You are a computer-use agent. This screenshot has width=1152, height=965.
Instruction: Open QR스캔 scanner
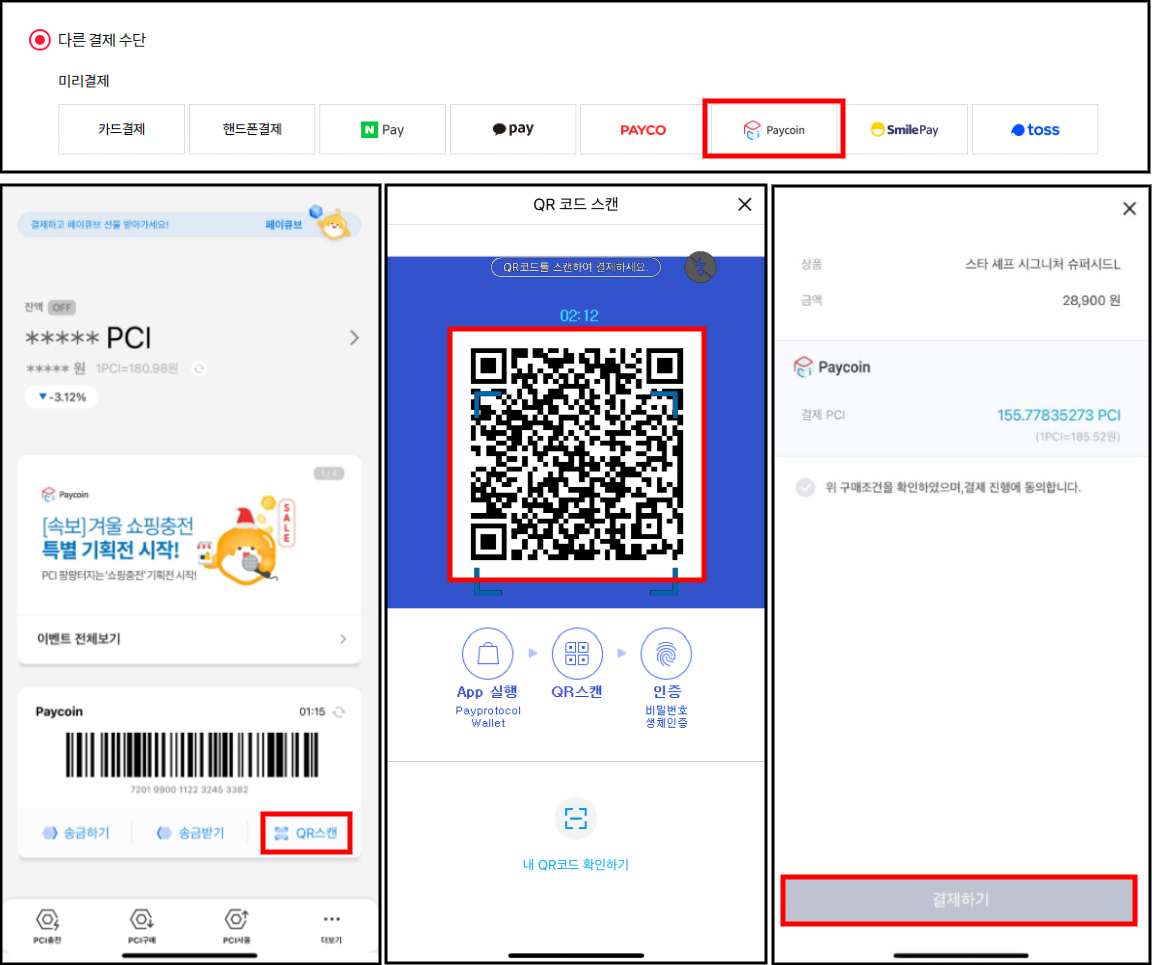[x=306, y=833]
